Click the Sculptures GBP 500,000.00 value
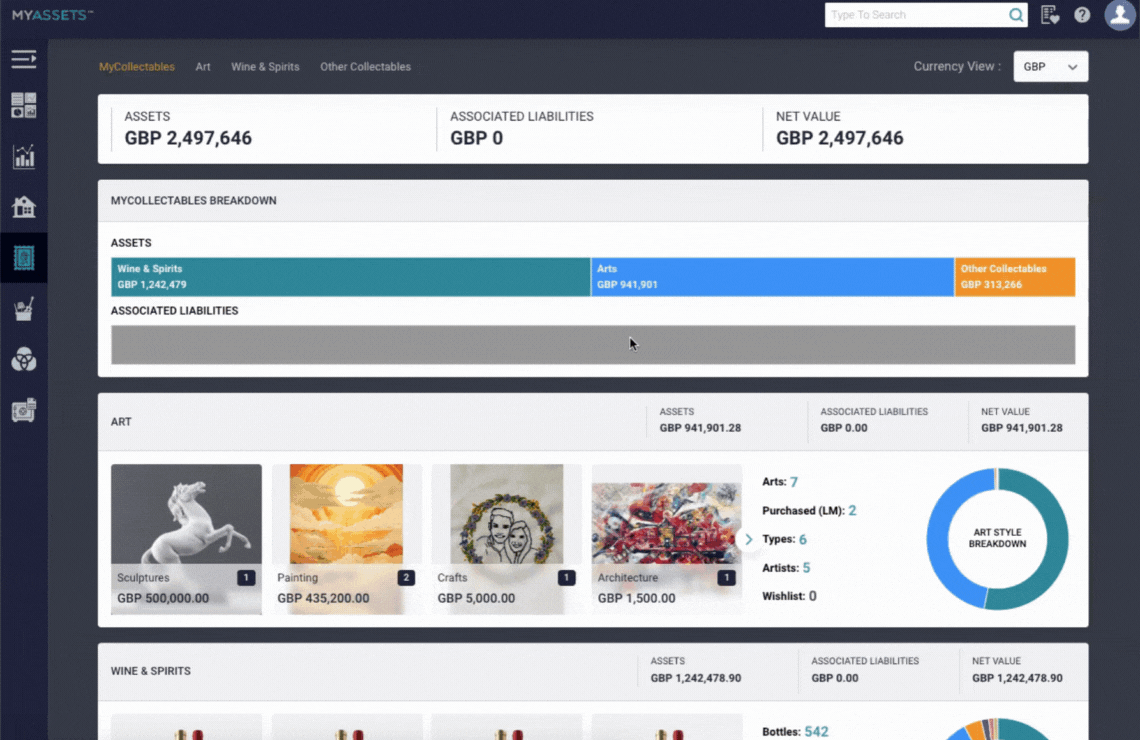The width and height of the screenshot is (1140, 740). point(163,598)
